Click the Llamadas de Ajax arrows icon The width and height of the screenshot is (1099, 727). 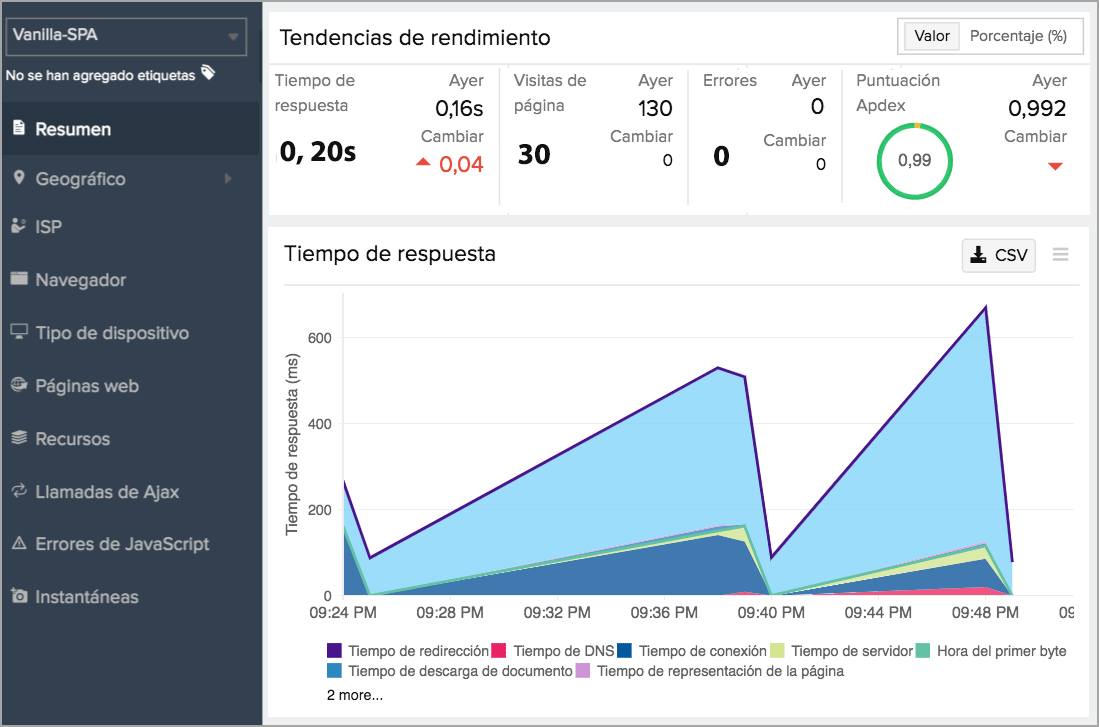click(19, 490)
